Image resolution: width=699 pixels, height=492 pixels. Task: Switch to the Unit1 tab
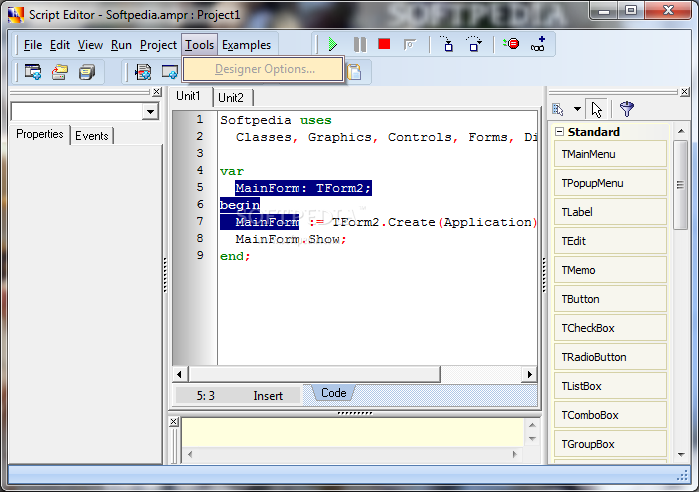pyautogui.click(x=189, y=96)
